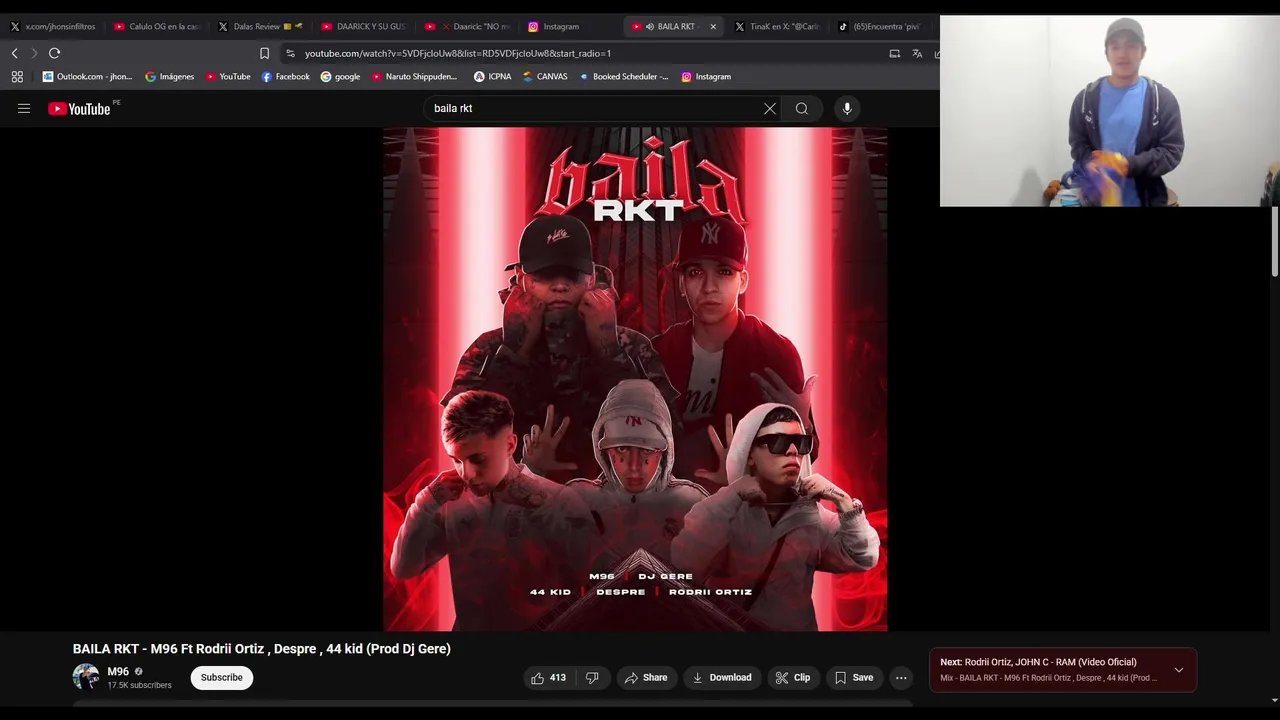The image size is (1280, 720).
Task: Subscribe to the M96 channel
Action: pyautogui.click(x=221, y=678)
